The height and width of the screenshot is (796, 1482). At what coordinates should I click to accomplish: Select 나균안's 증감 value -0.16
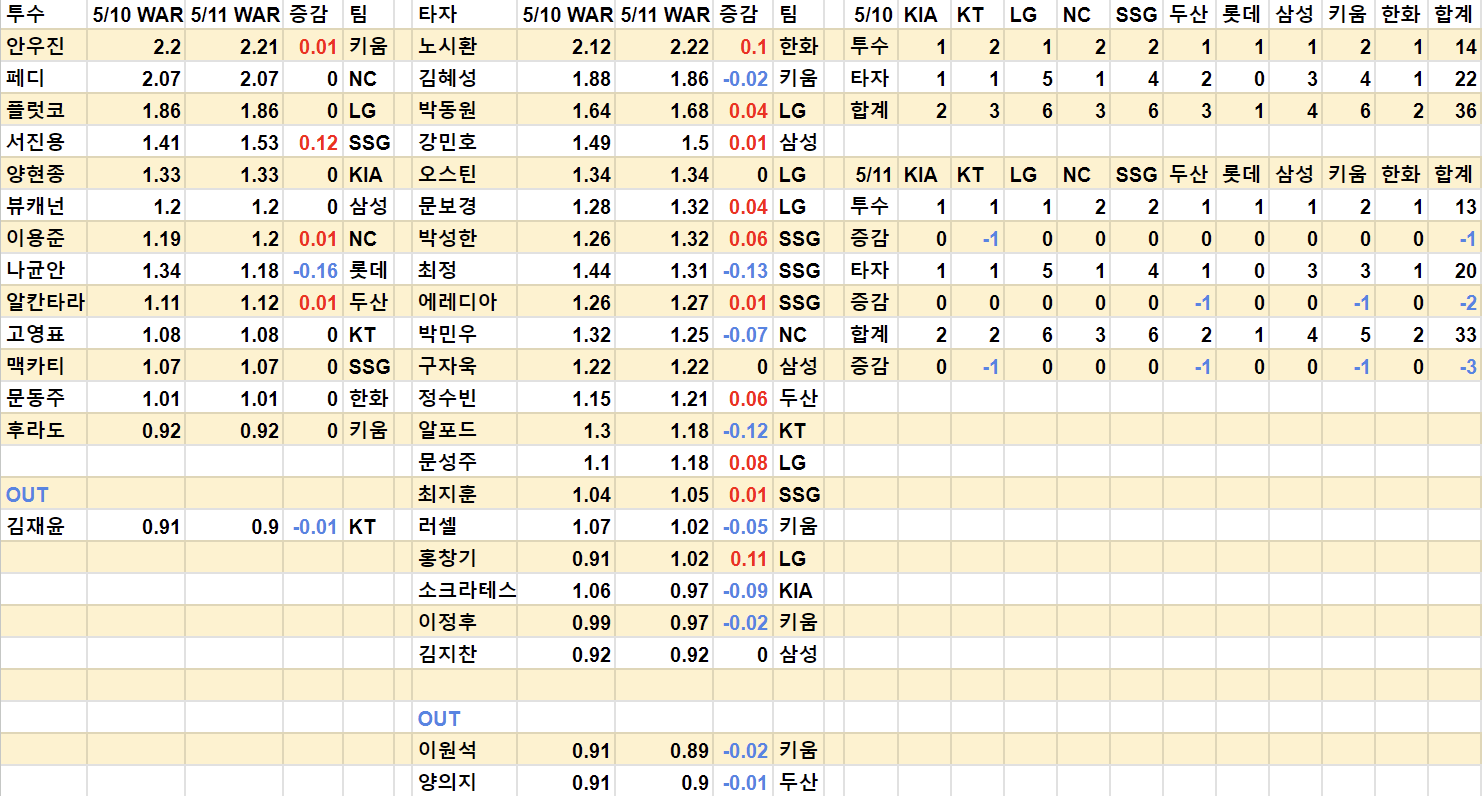(315, 271)
